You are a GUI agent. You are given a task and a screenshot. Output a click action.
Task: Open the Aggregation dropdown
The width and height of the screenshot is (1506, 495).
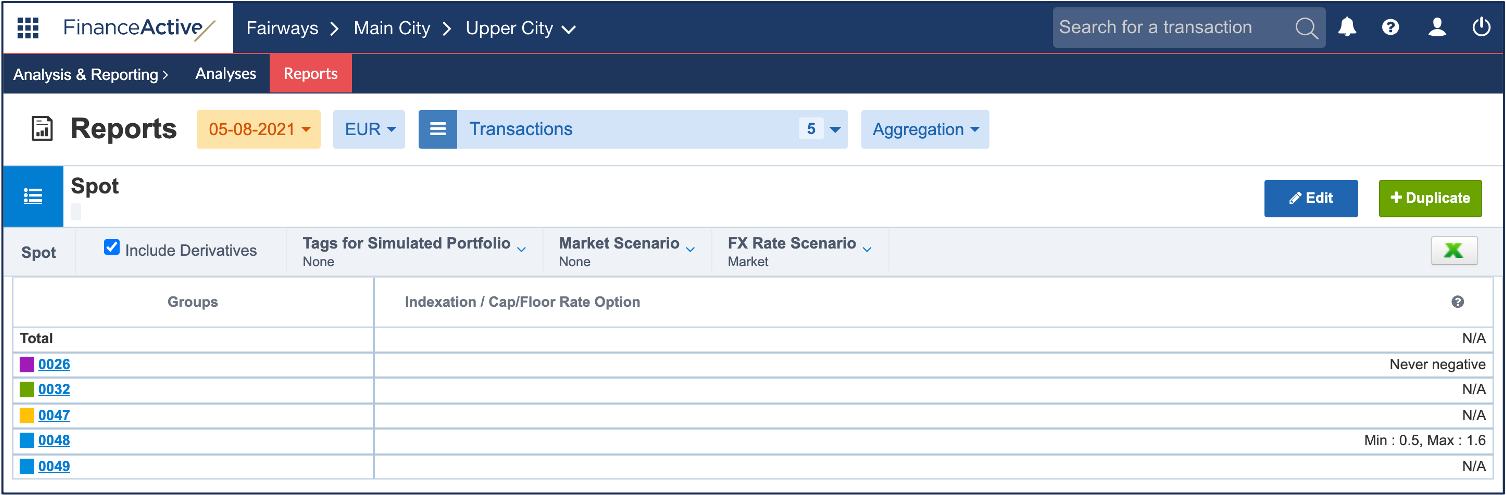(924, 130)
